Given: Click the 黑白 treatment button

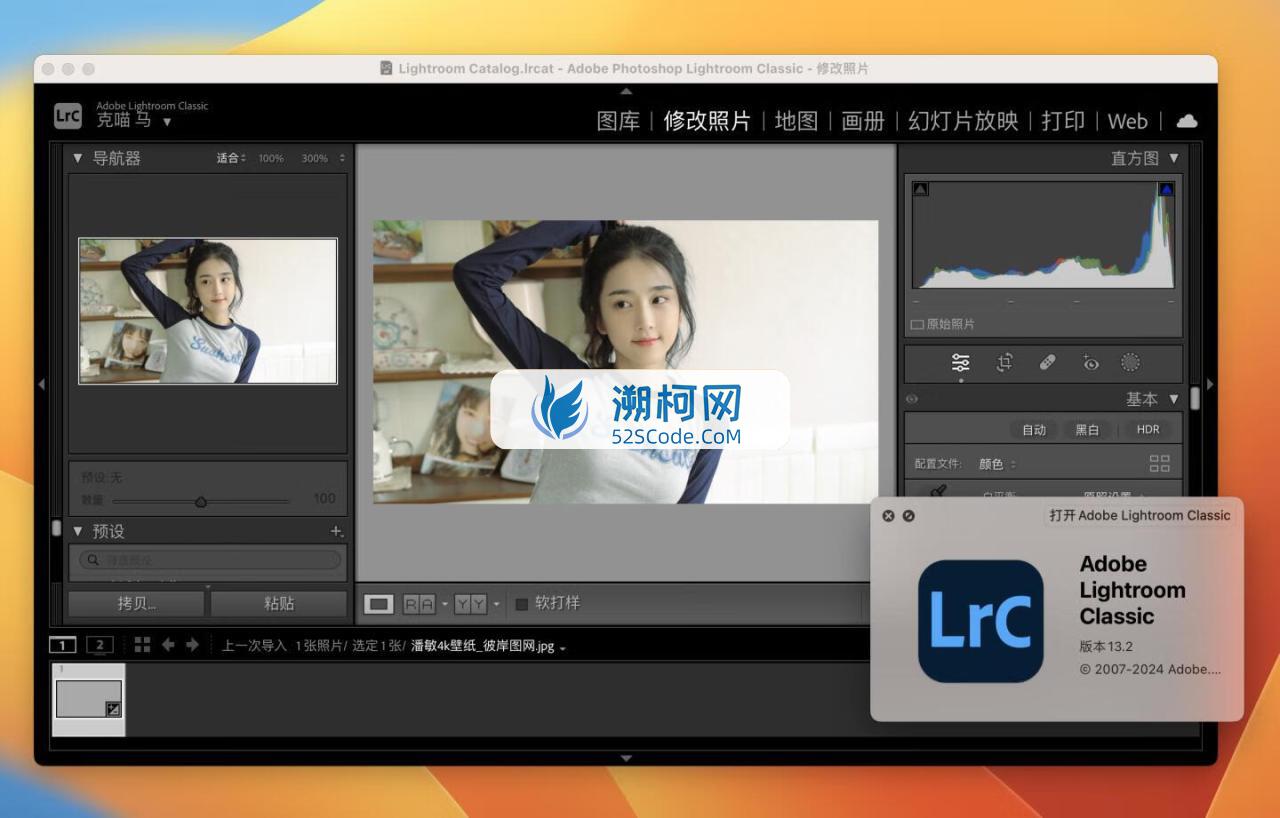Looking at the screenshot, I should 1087,429.
